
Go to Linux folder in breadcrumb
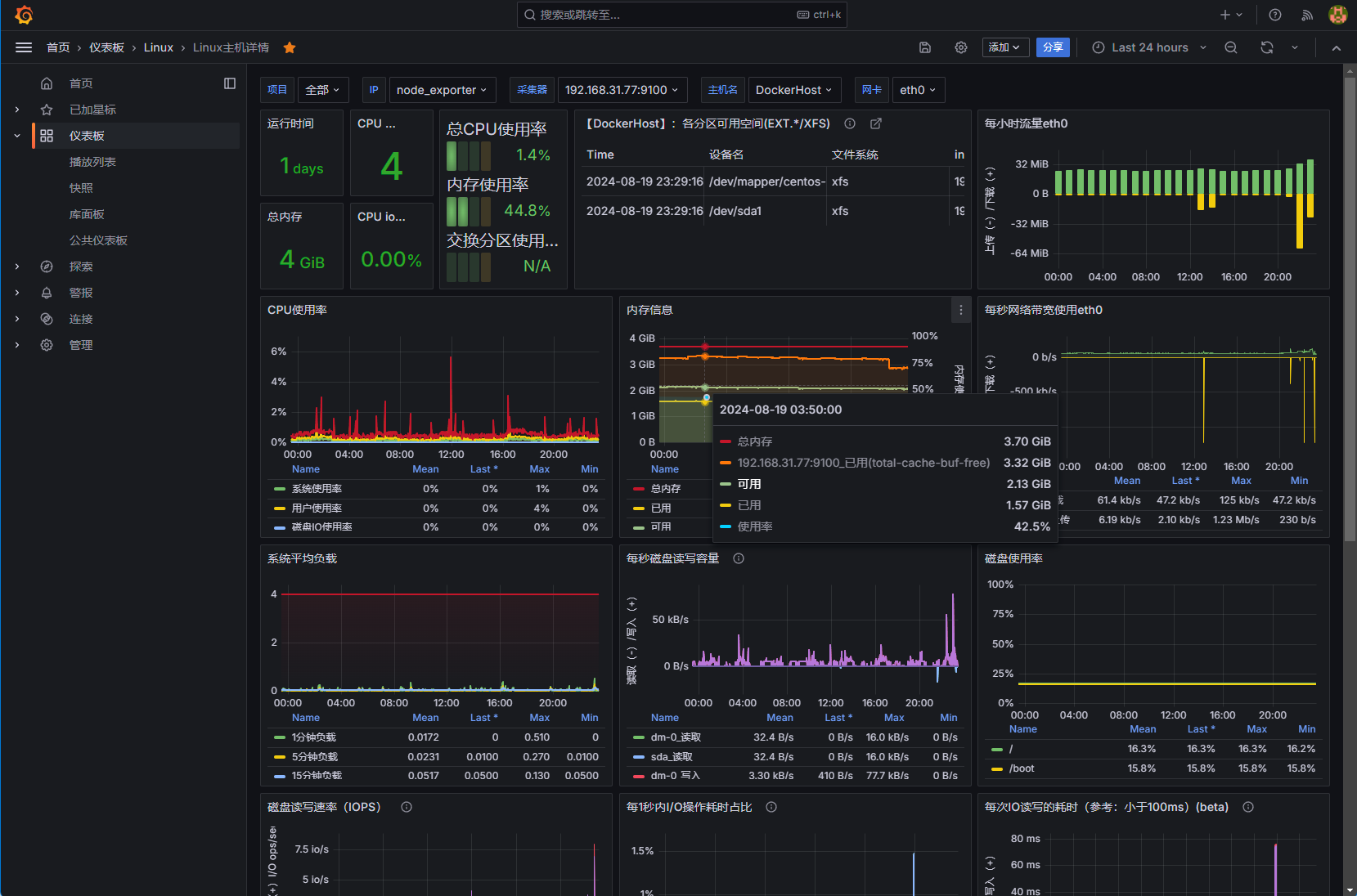tap(159, 47)
